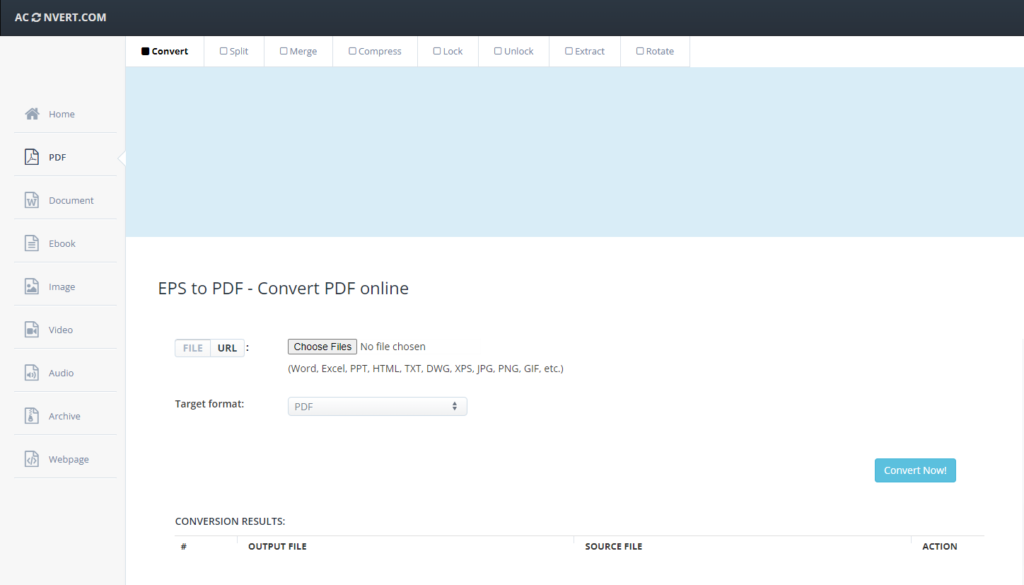
Task: Select the PDF file icon in sidebar
Action: [32, 157]
